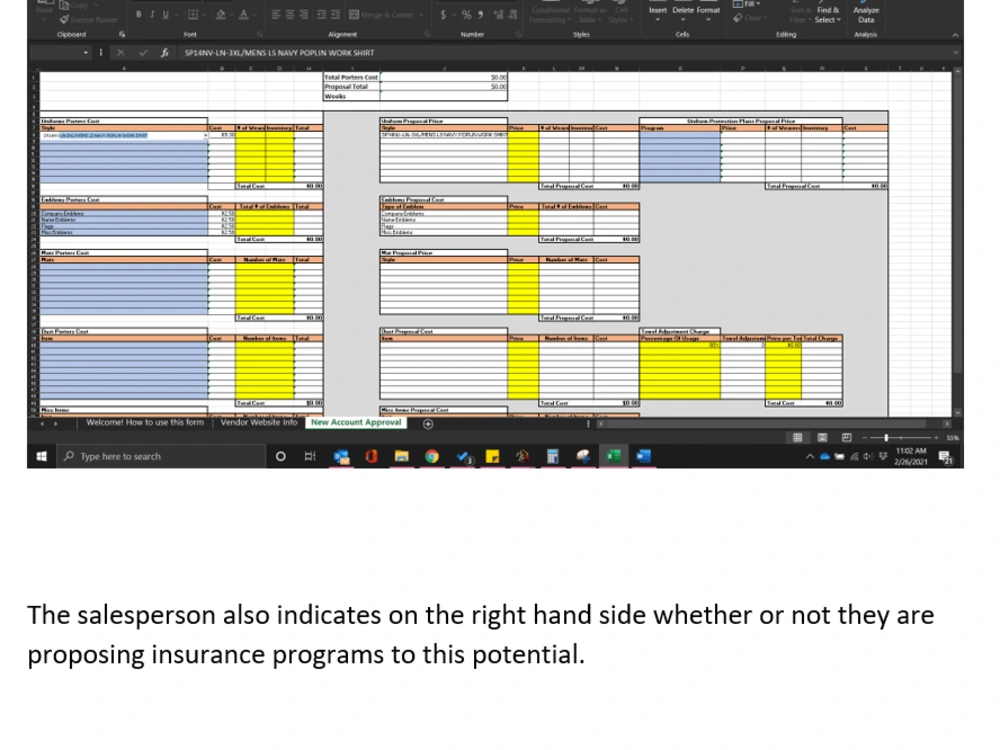
Task: Open Insert cells dropdown
Action: pyautogui.click(x=658, y=13)
